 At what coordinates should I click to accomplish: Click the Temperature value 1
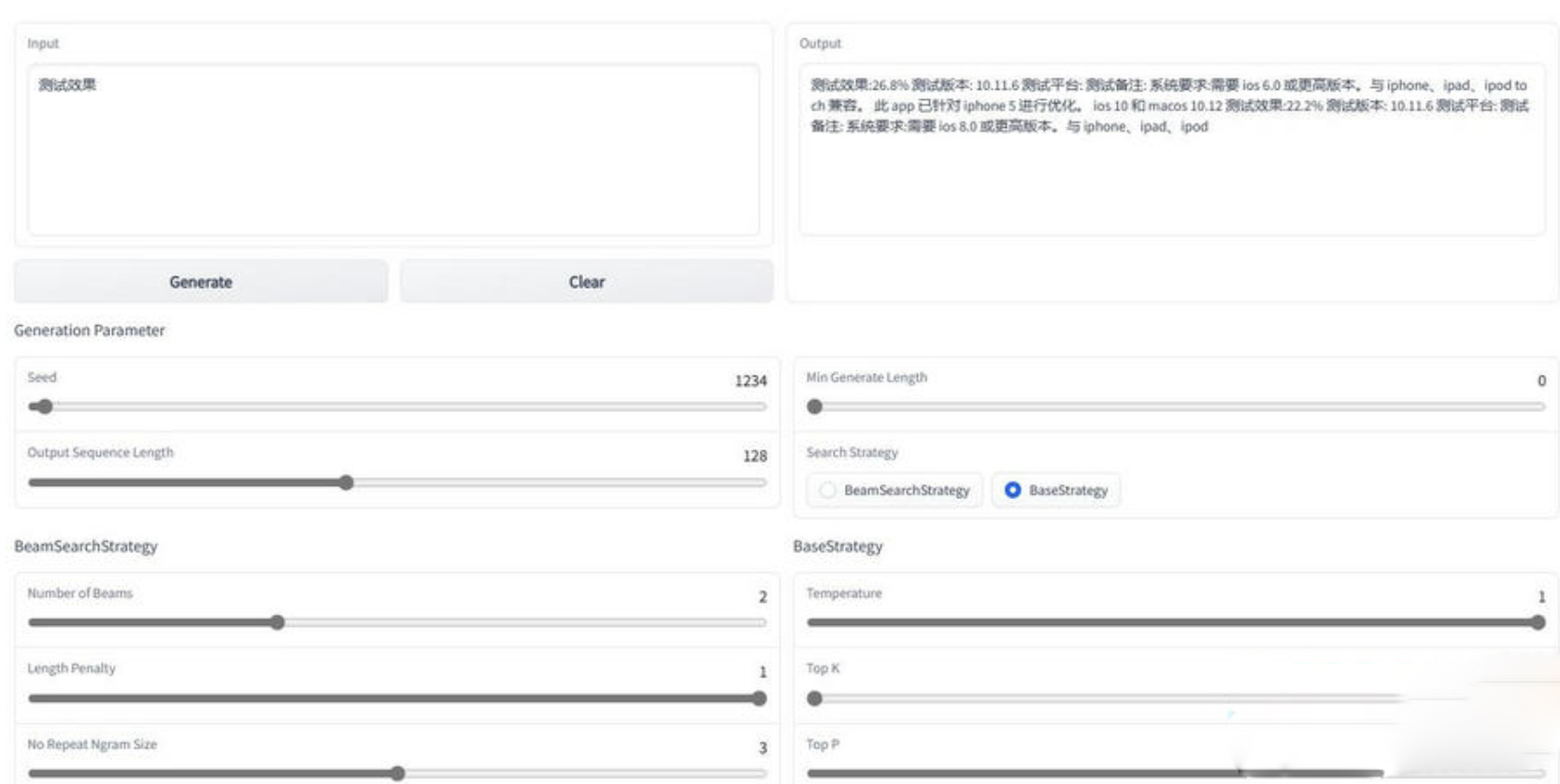[1541, 596]
